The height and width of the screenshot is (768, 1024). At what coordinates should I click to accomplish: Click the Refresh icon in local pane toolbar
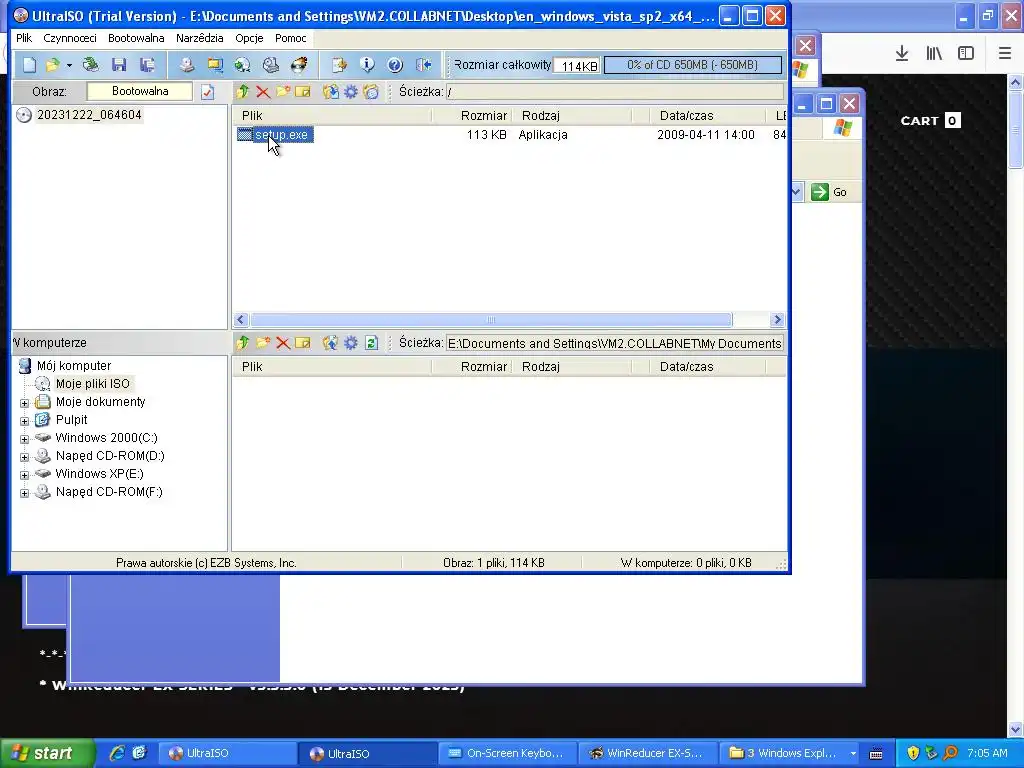coord(371,342)
